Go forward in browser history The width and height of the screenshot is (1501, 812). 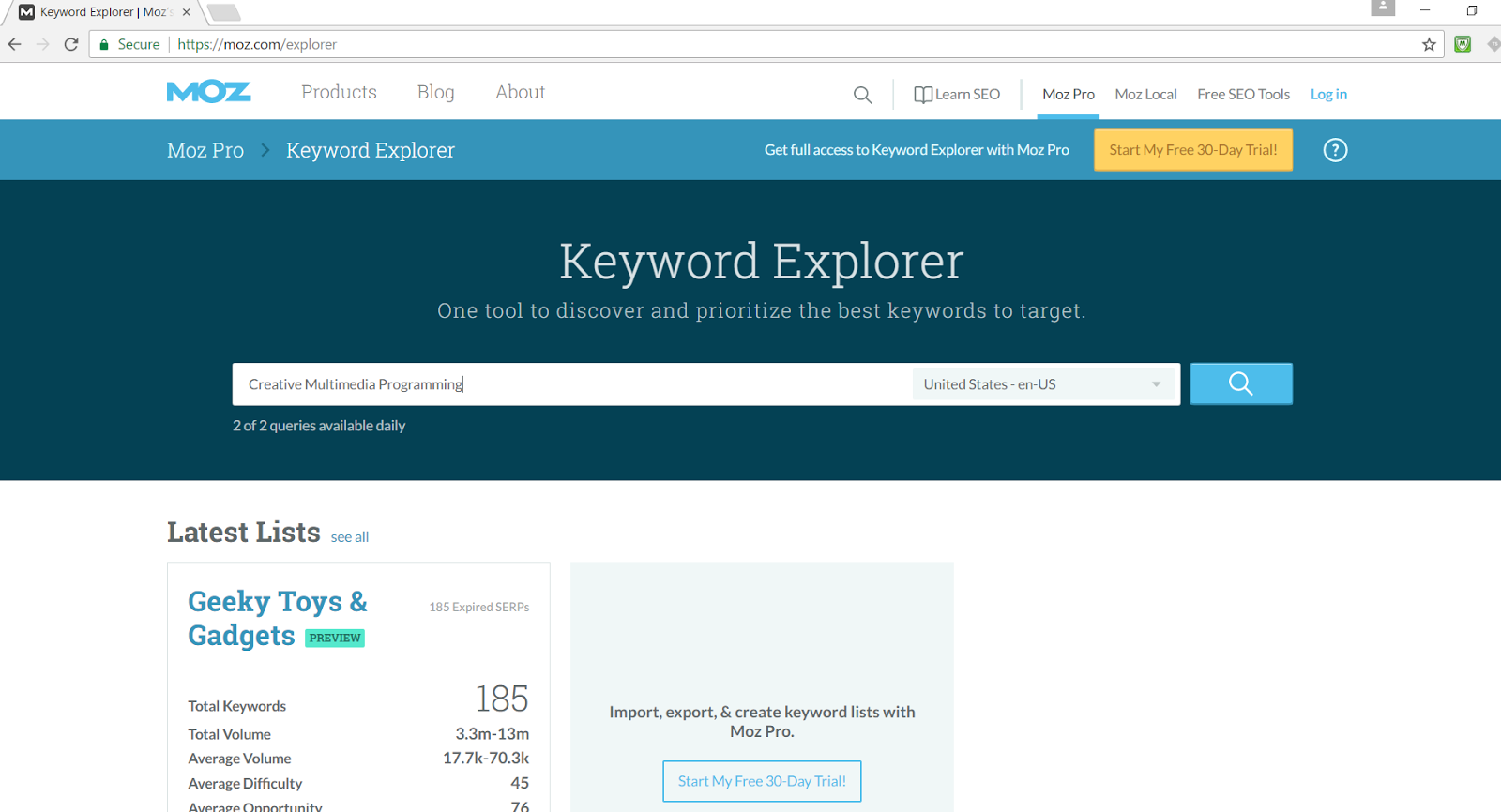tap(43, 44)
